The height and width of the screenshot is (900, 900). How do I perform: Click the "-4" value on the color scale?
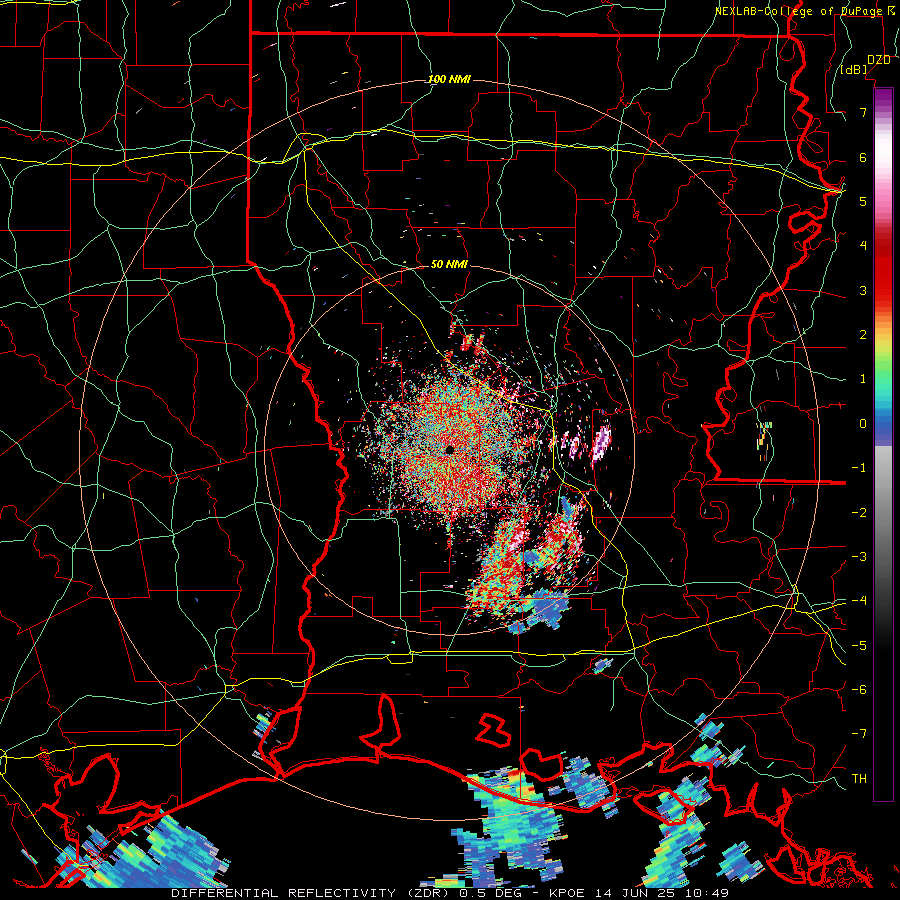pos(859,600)
